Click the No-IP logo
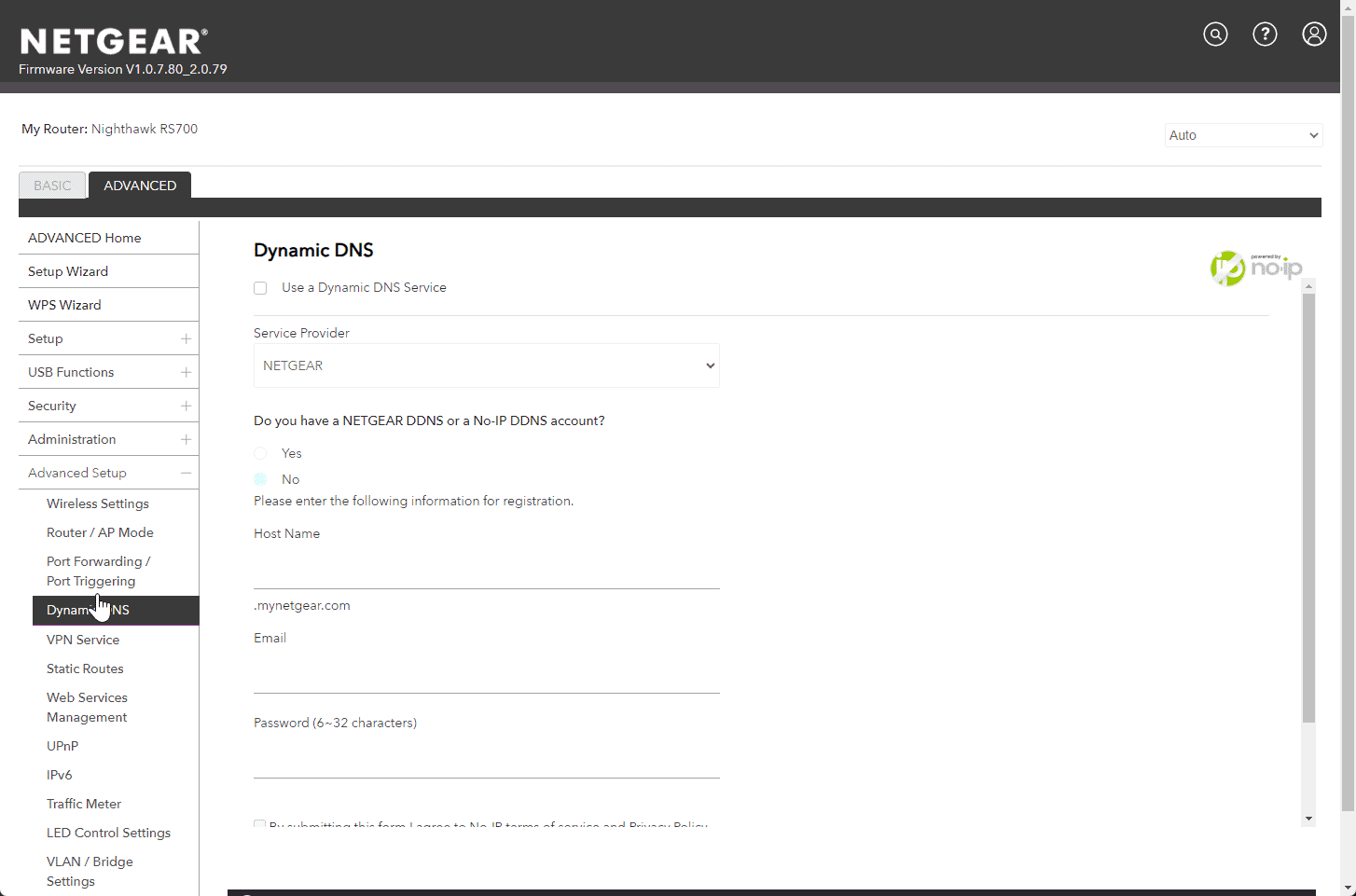 tap(1255, 269)
